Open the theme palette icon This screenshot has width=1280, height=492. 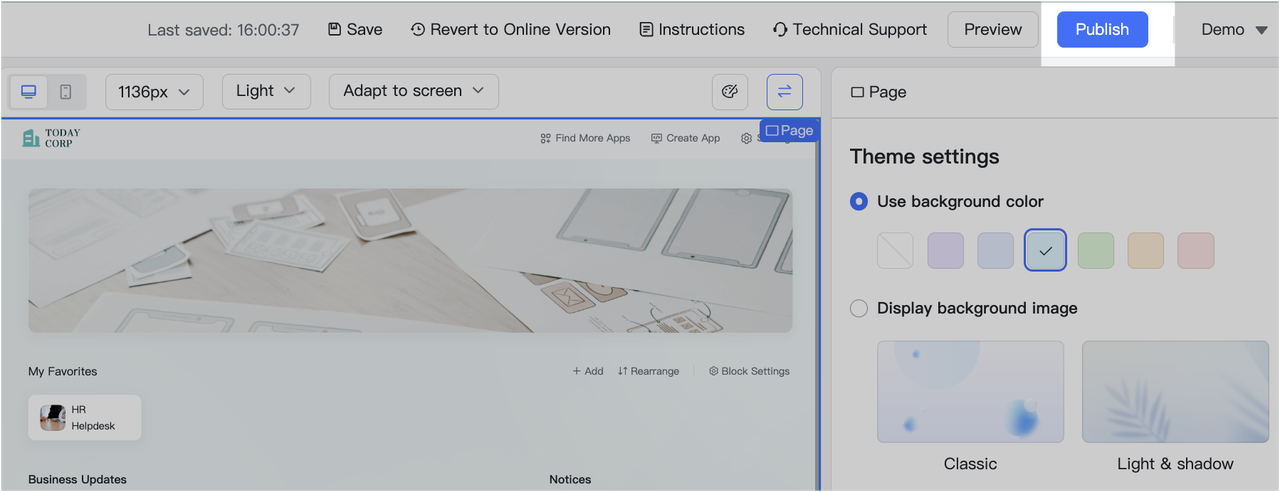tap(730, 92)
